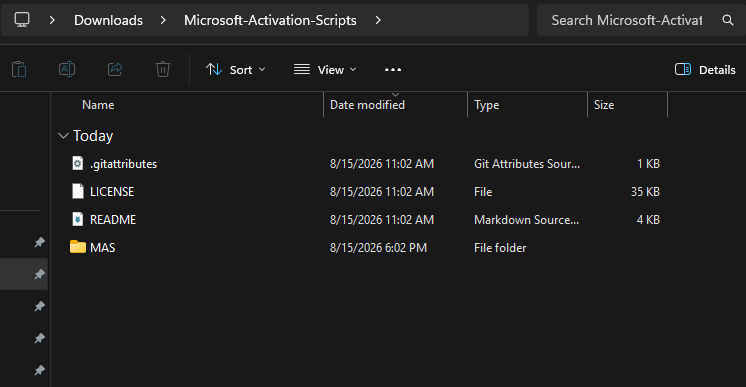The width and height of the screenshot is (746, 387).
Task: Click the 35 KB size cell
Action: click(645, 191)
